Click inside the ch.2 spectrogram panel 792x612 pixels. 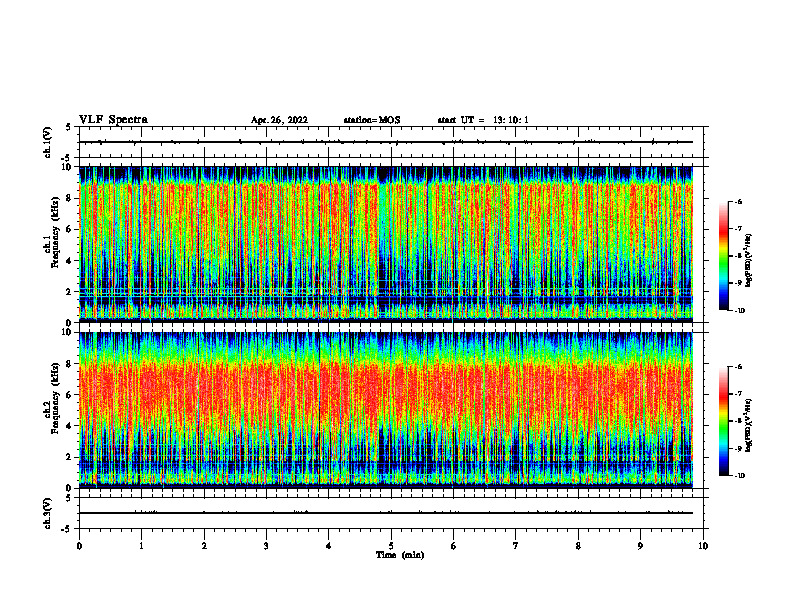coord(386,410)
